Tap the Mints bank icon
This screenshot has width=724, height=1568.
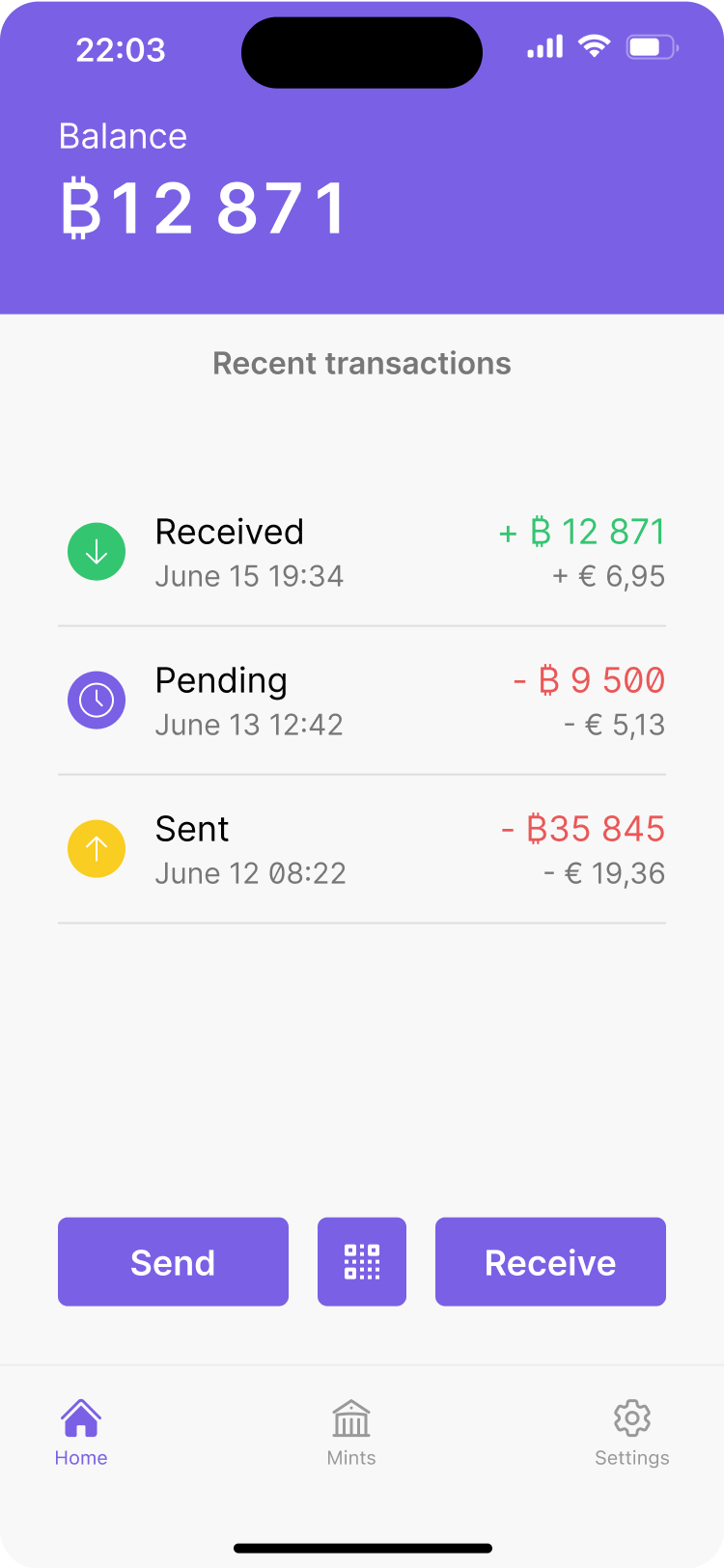(x=351, y=1418)
